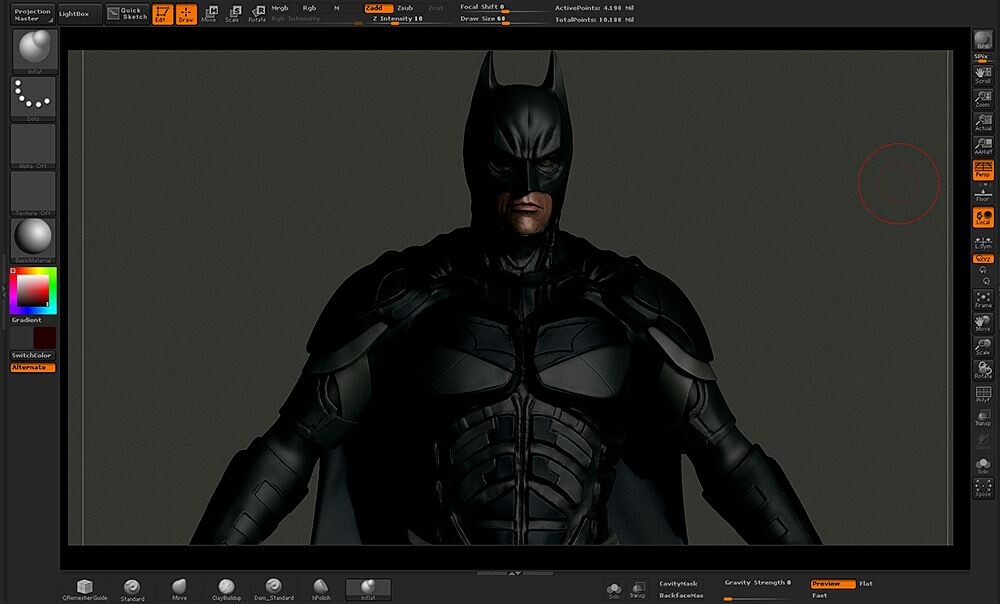Toggle the BackfaceMask option

(681, 596)
